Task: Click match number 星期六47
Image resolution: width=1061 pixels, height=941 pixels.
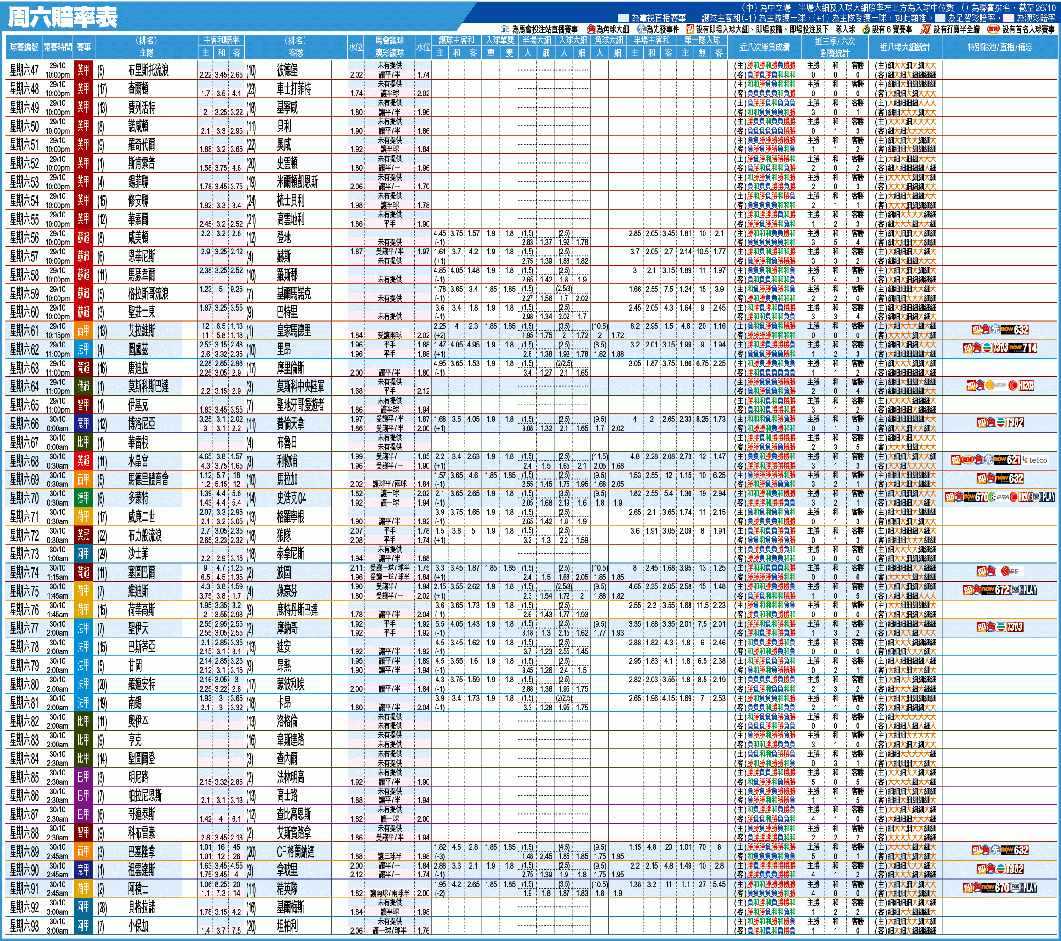Action: [x=24, y=70]
